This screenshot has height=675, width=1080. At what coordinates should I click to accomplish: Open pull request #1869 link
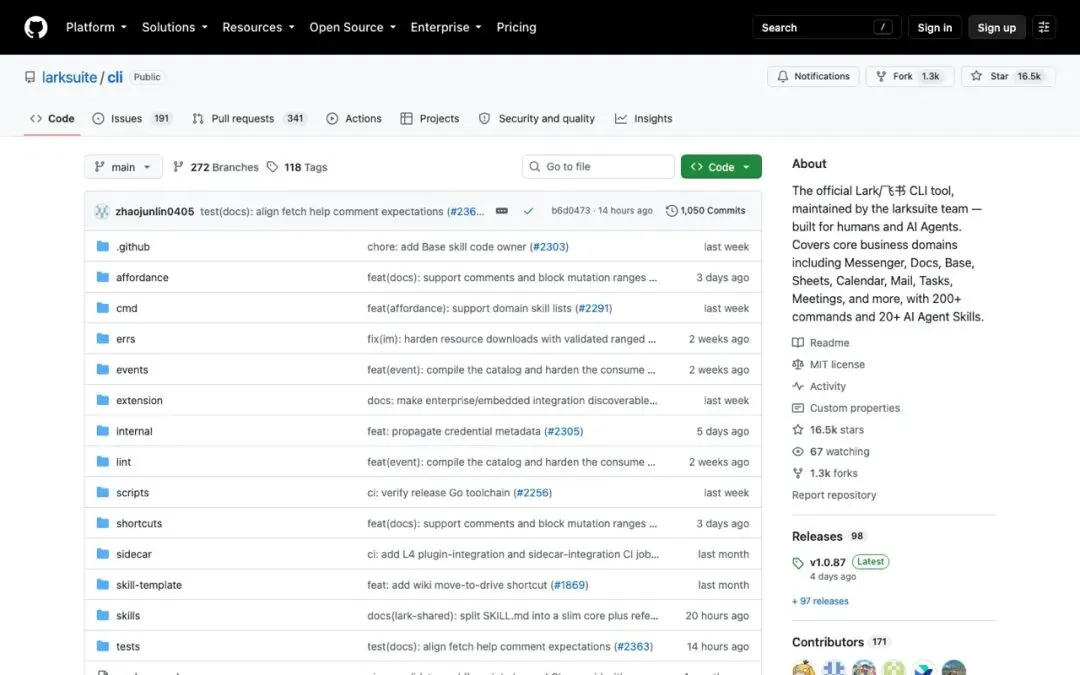(x=570, y=585)
